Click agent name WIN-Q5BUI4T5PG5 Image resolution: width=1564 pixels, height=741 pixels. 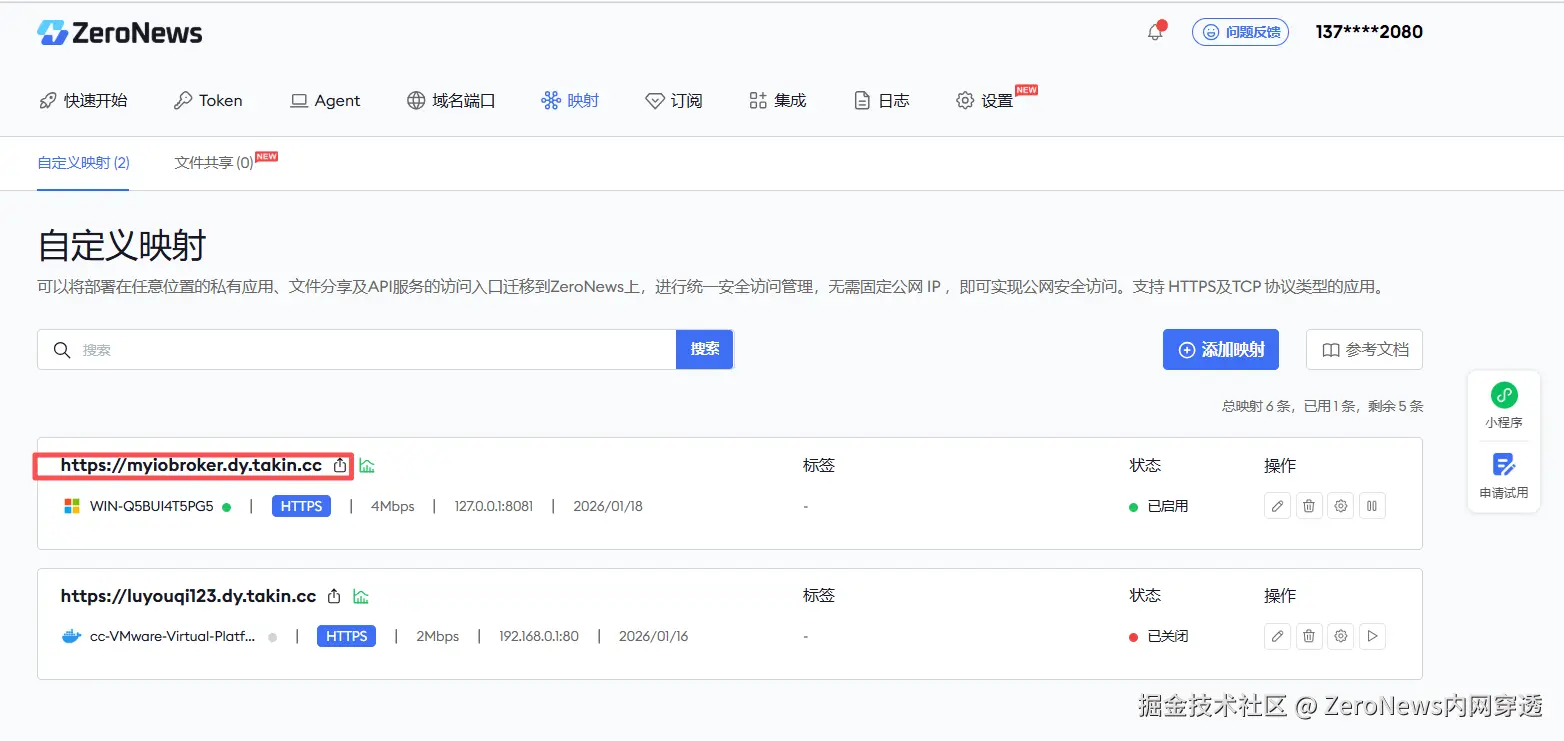click(x=152, y=506)
